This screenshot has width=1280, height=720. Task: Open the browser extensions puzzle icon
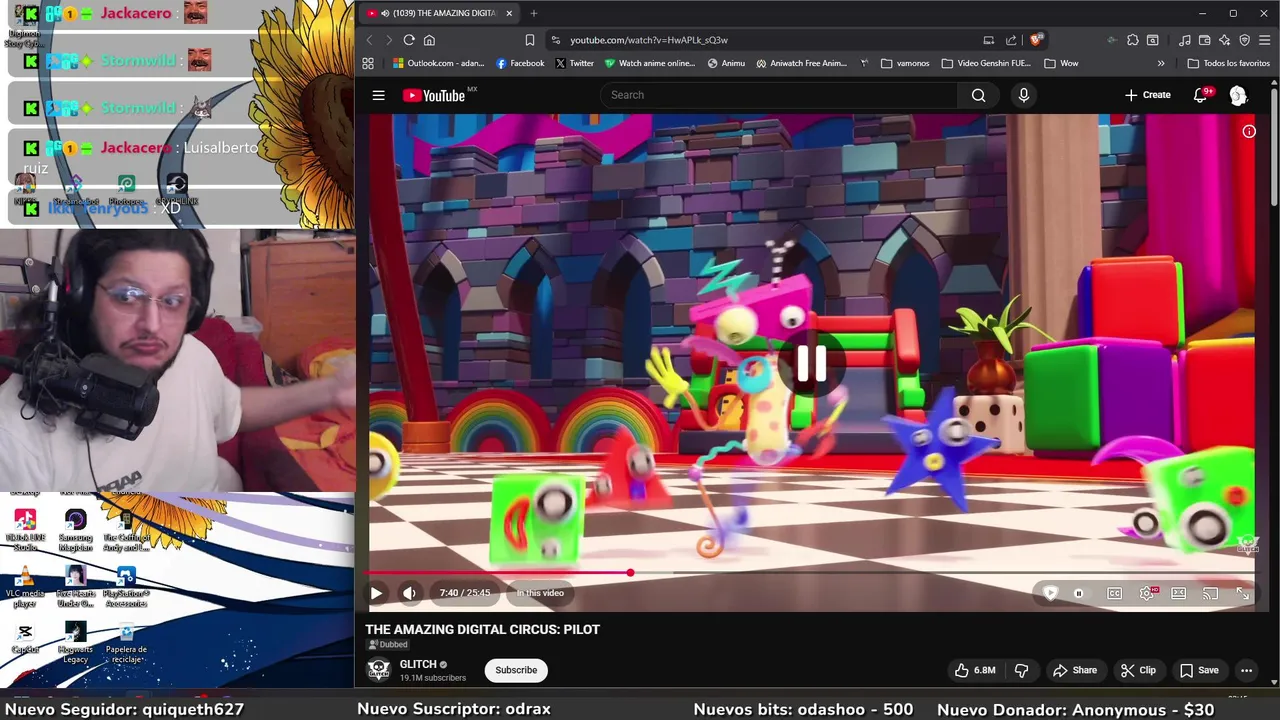(x=1132, y=40)
